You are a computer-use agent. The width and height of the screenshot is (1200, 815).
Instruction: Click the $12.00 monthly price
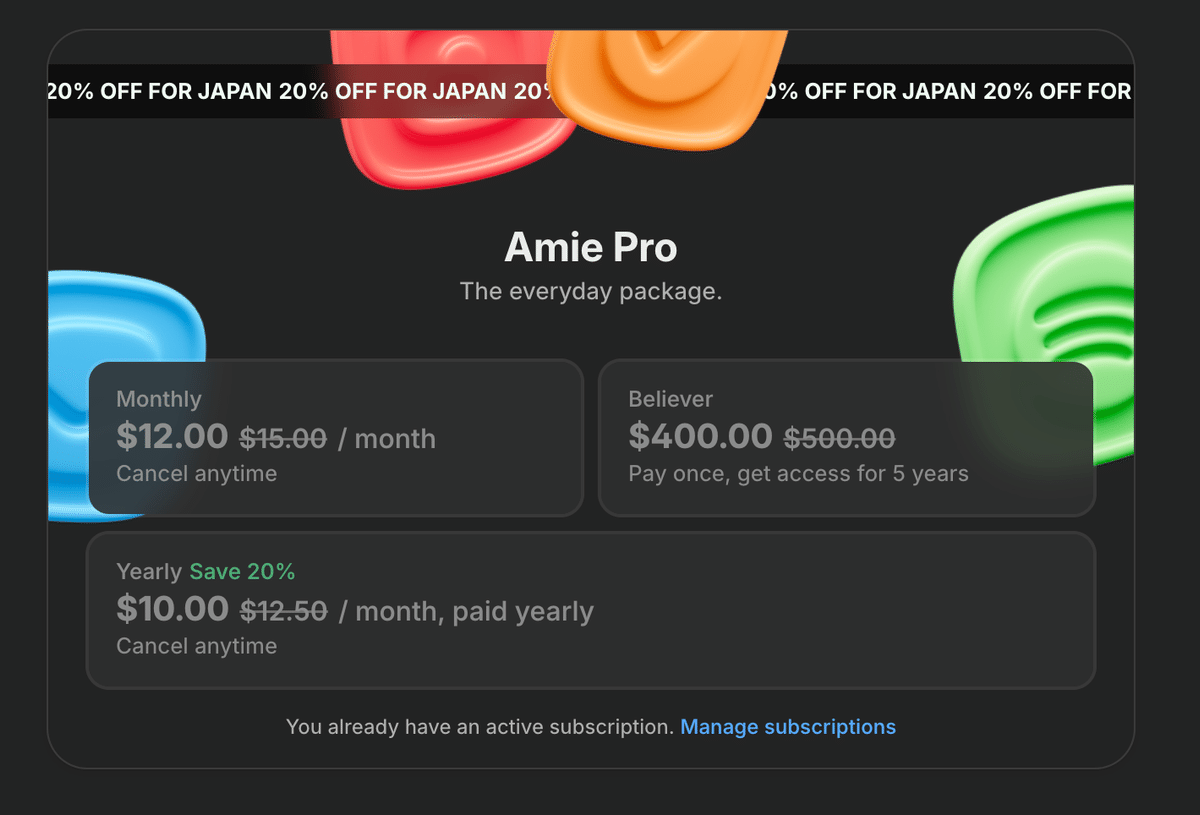[172, 436]
